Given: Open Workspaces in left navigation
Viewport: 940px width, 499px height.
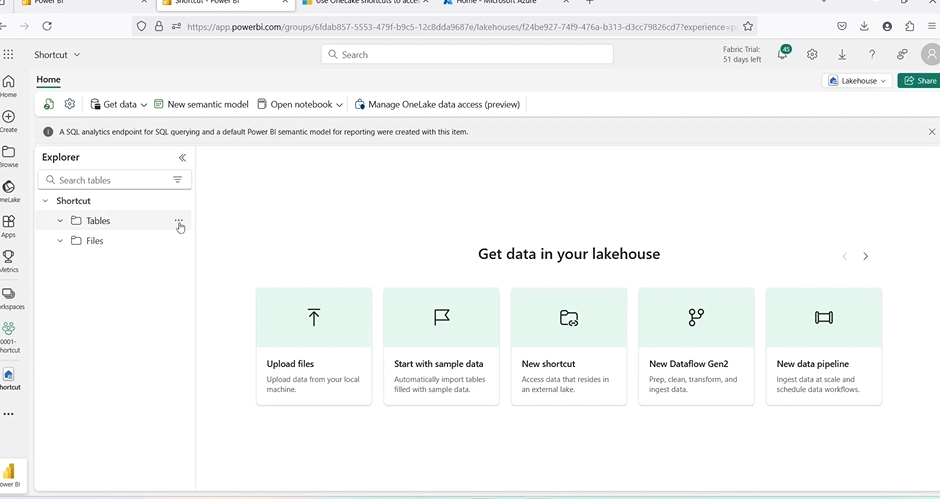Looking at the screenshot, I should 8,298.
